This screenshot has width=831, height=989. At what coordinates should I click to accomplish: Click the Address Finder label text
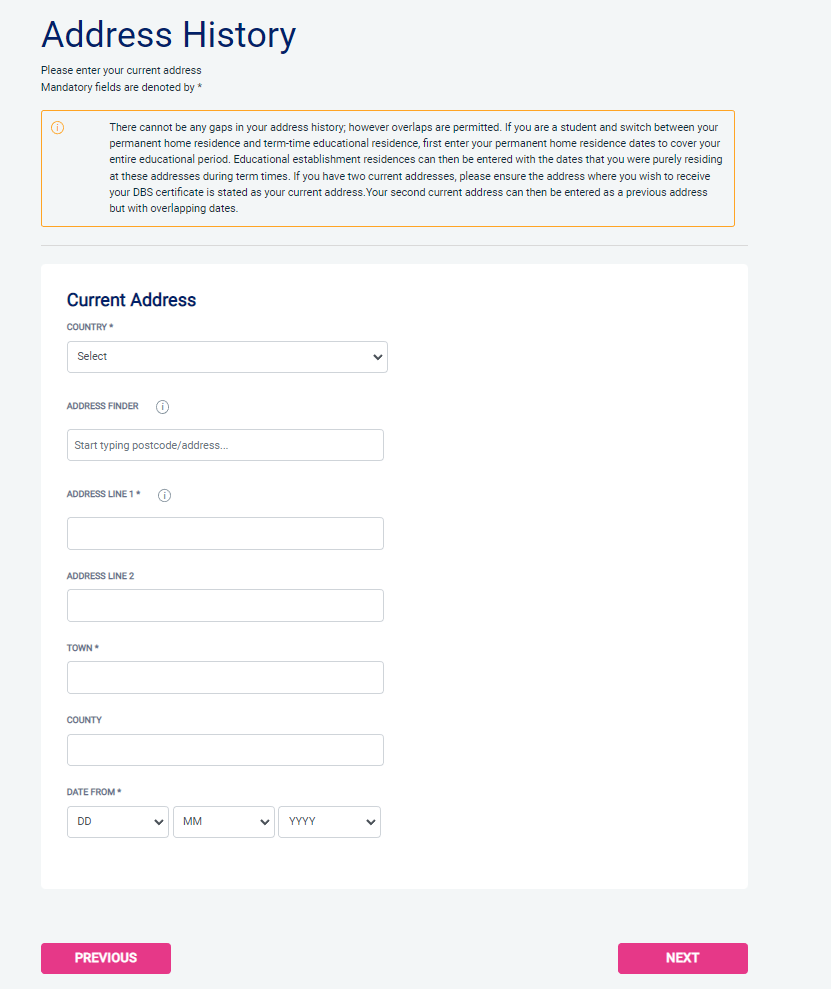(103, 407)
